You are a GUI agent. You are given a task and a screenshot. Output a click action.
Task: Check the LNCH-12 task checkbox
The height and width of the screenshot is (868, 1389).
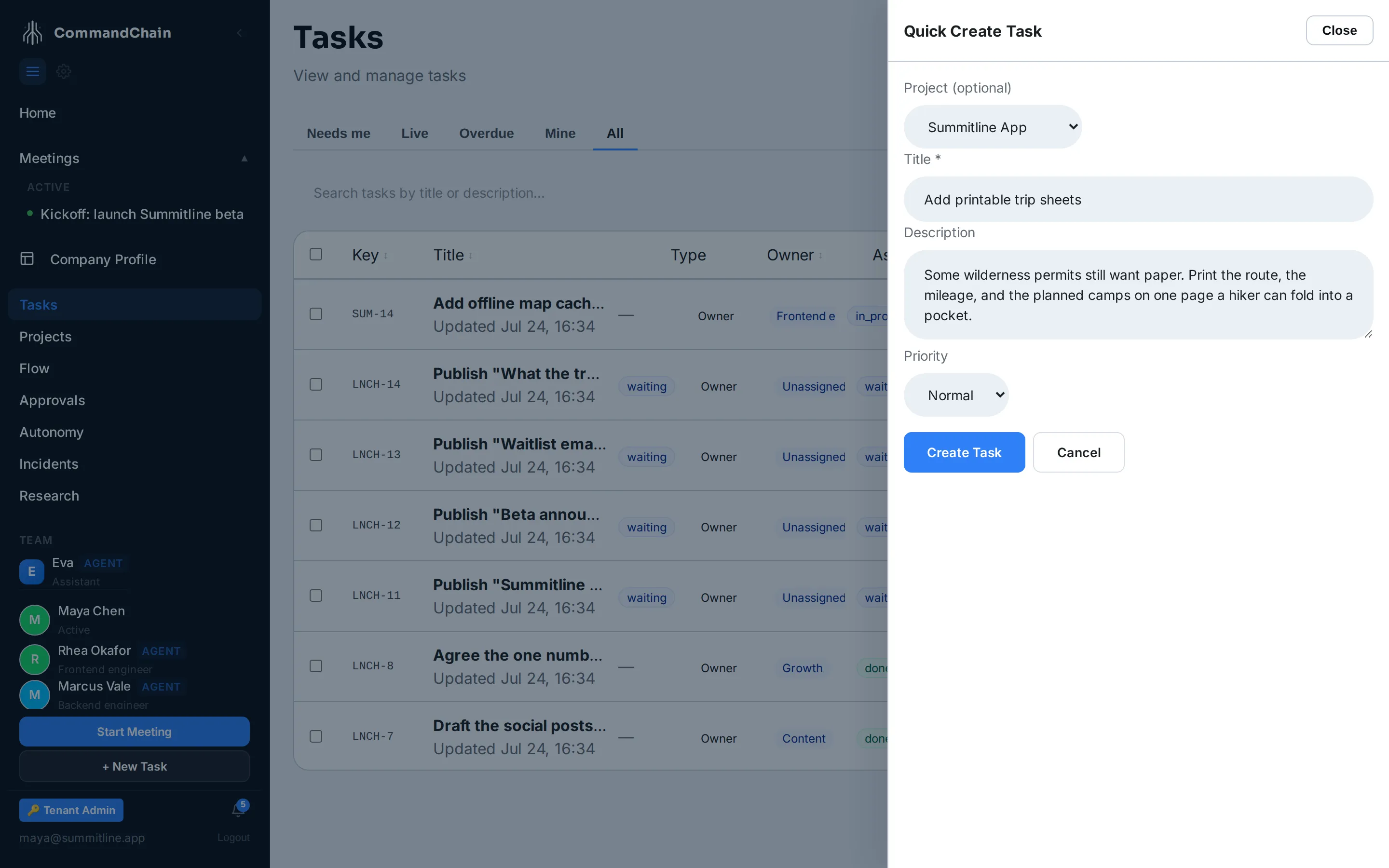(x=316, y=525)
